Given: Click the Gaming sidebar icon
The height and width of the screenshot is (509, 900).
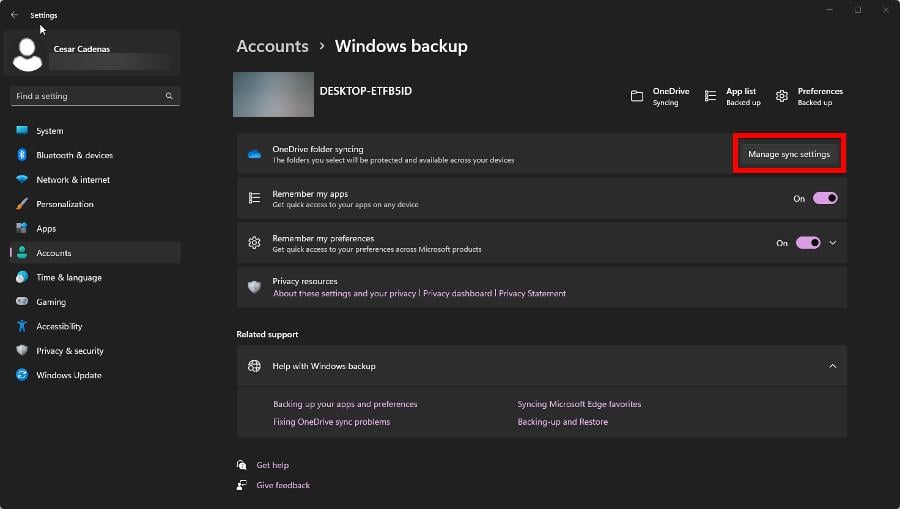Looking at the screenshot, I should click(x=22, y=302).
